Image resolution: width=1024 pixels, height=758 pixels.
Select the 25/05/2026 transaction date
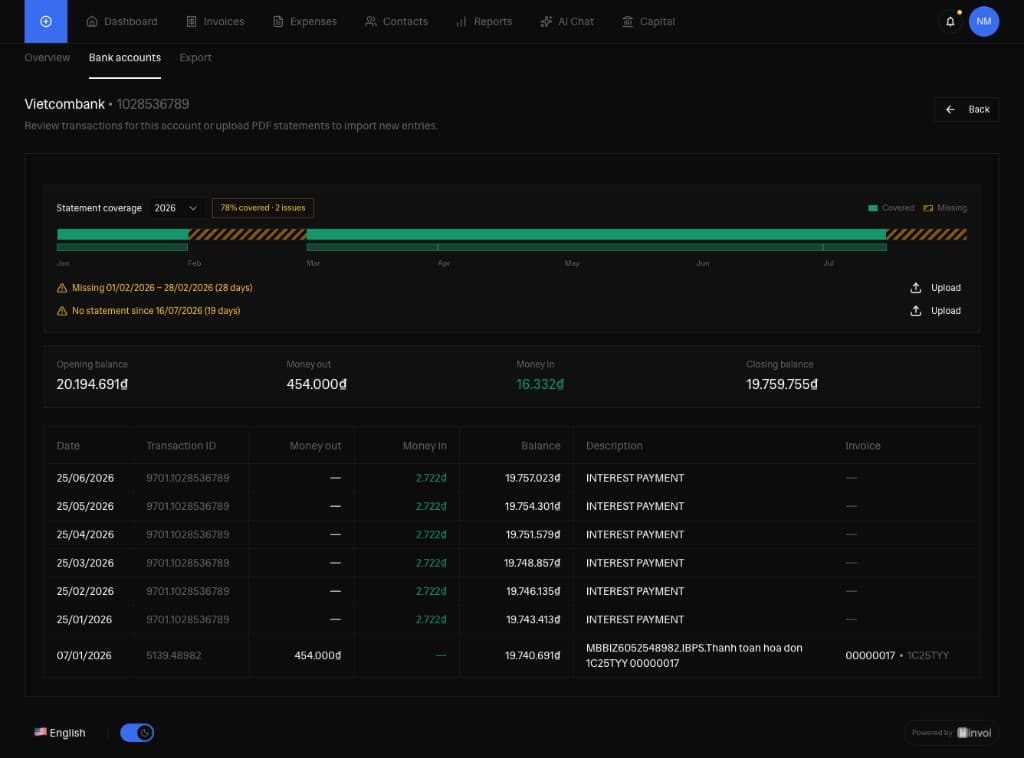click(85, 506)
